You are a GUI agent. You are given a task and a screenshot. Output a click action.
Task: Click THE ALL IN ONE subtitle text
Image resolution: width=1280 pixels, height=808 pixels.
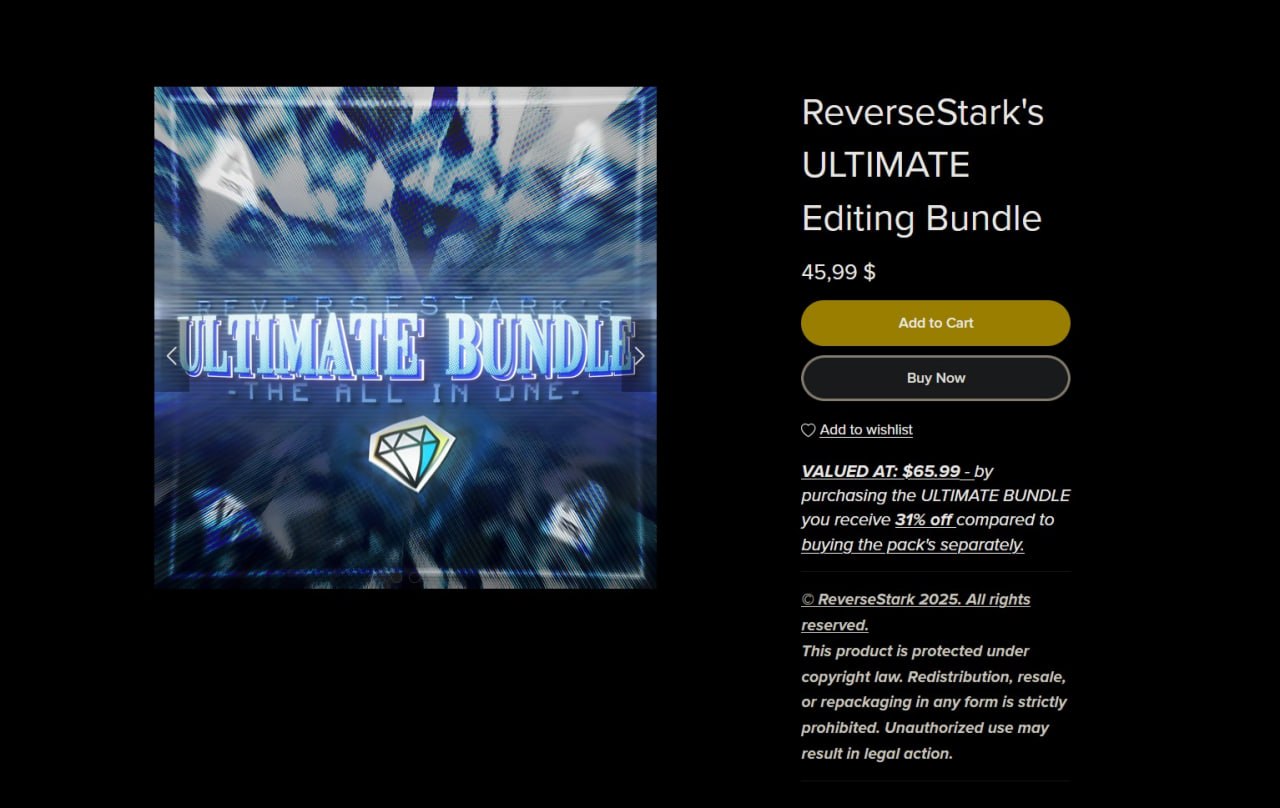404,393
